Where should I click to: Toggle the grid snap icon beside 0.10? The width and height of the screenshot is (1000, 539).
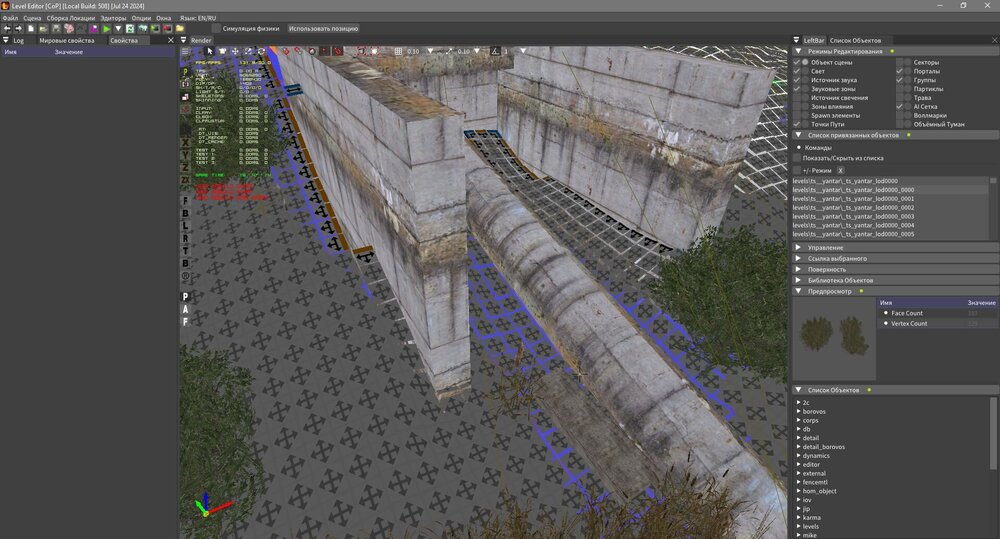tap(399, 51)
